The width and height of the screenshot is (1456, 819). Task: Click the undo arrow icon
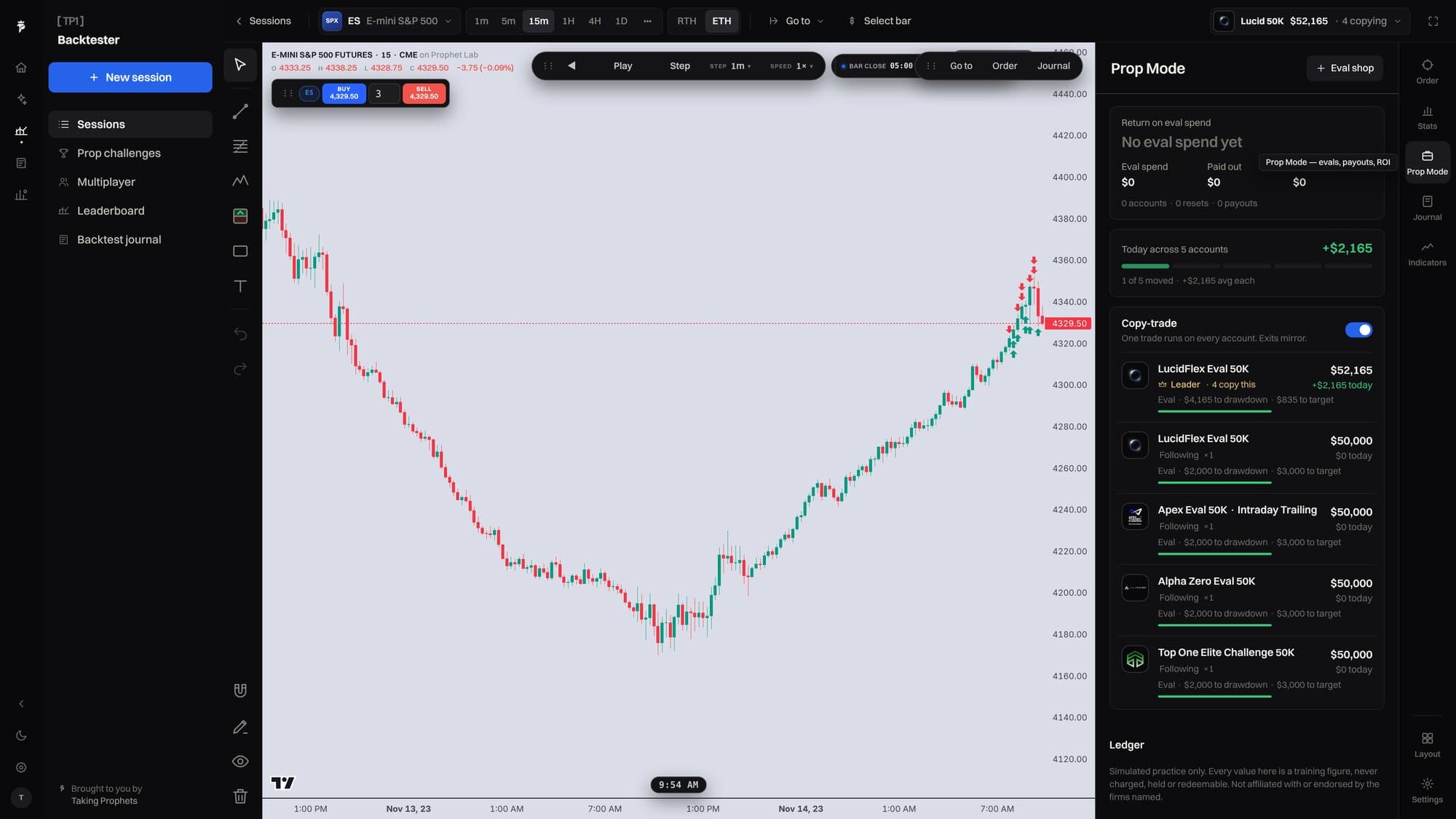(x=240, y=333)
